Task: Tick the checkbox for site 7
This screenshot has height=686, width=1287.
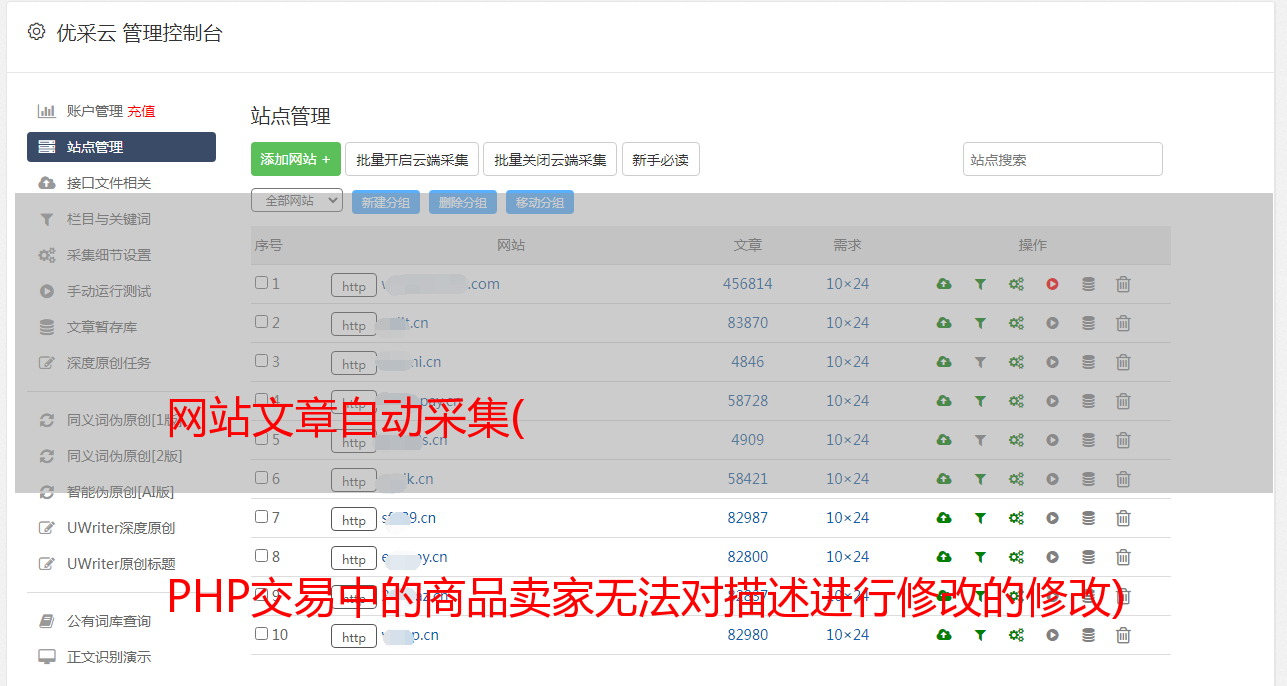Action: (261, 517)
